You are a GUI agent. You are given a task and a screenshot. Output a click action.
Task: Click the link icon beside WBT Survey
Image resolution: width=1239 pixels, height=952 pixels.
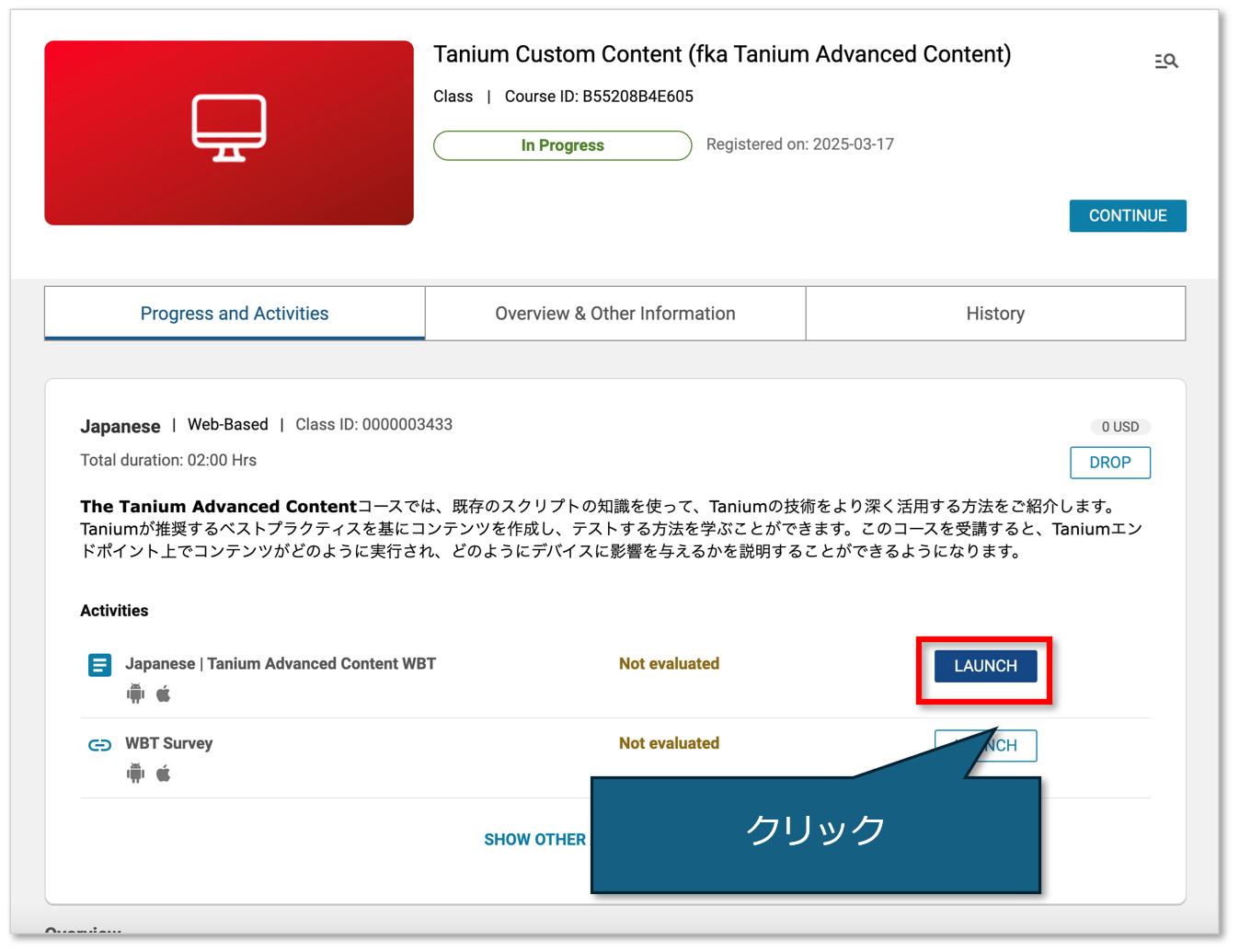99,745
